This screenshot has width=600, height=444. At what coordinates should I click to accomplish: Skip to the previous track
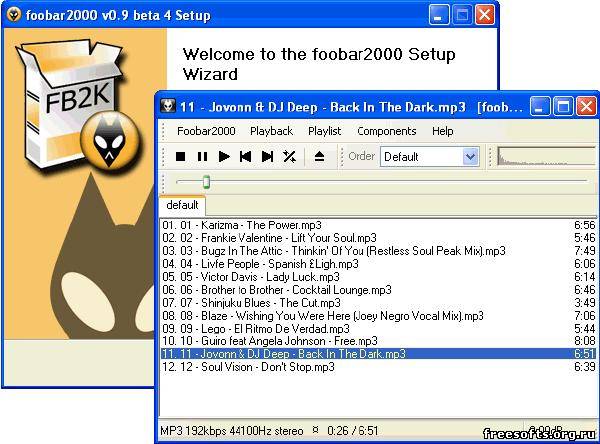coord(246,157)
